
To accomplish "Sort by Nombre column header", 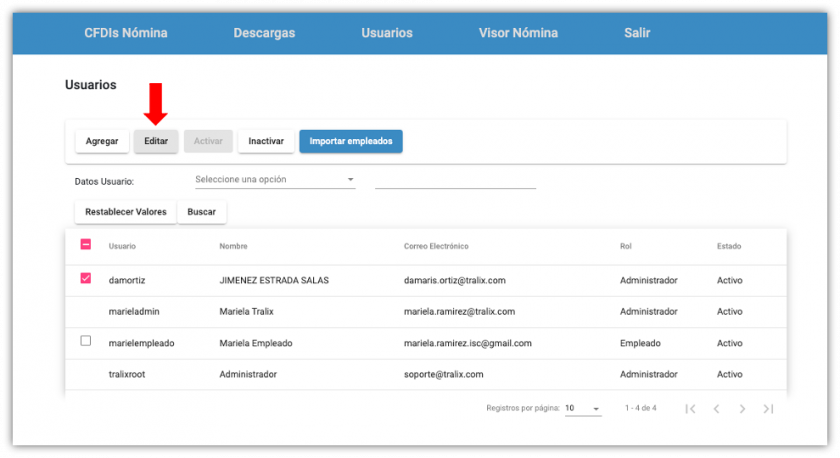I will 234,246.
